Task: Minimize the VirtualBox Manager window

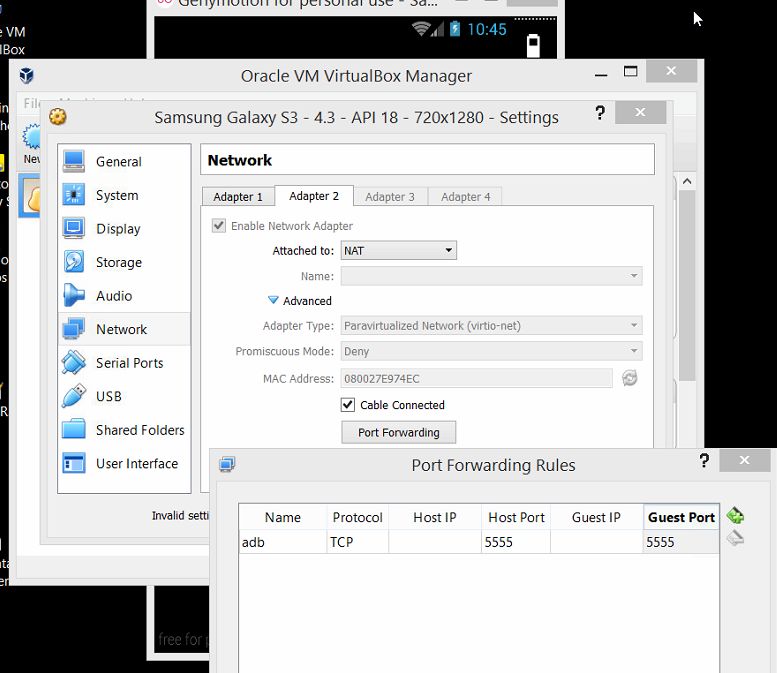Action: pos(601,74)
